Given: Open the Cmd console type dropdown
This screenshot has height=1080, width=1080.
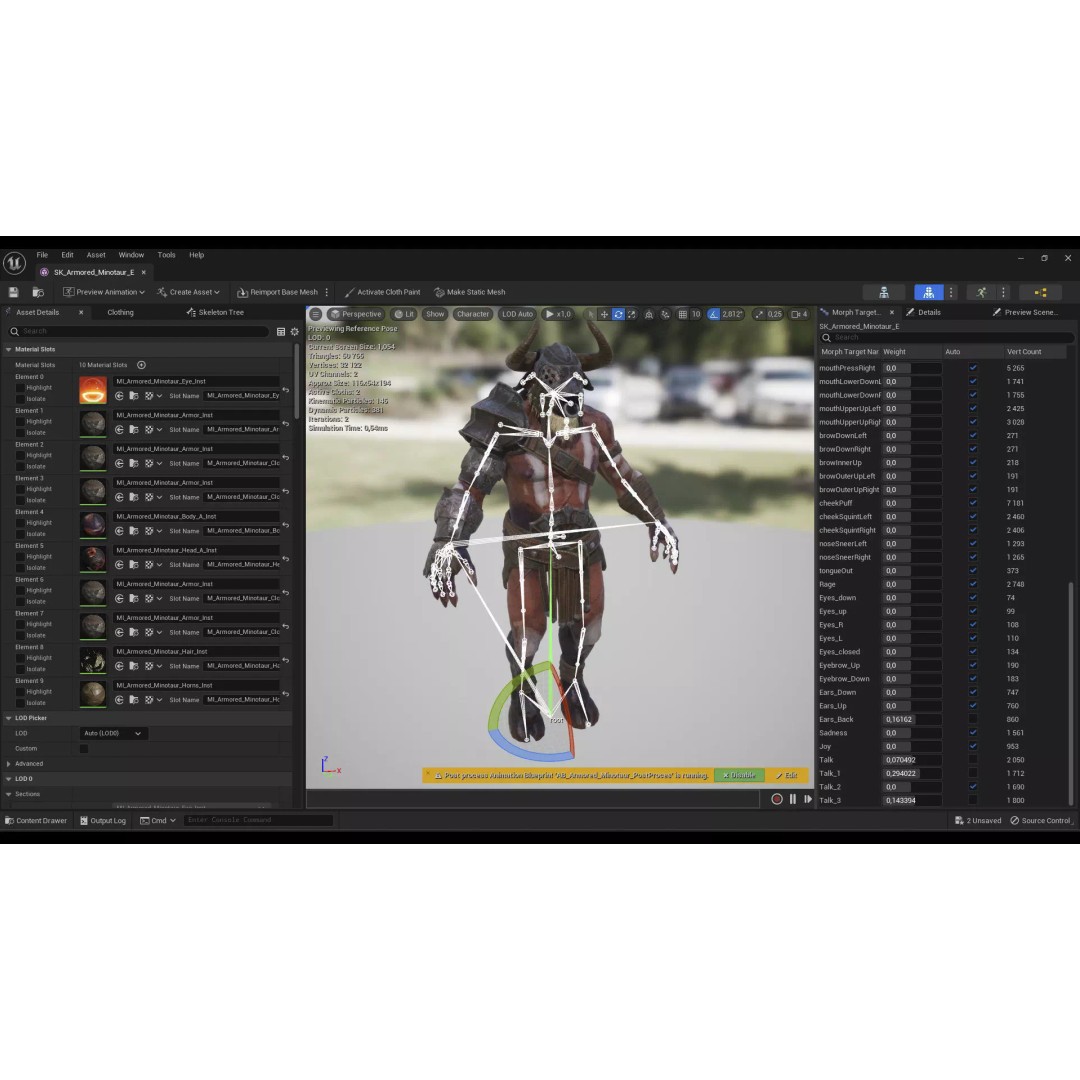Looking at the screenshot, I should coord(158,820).
